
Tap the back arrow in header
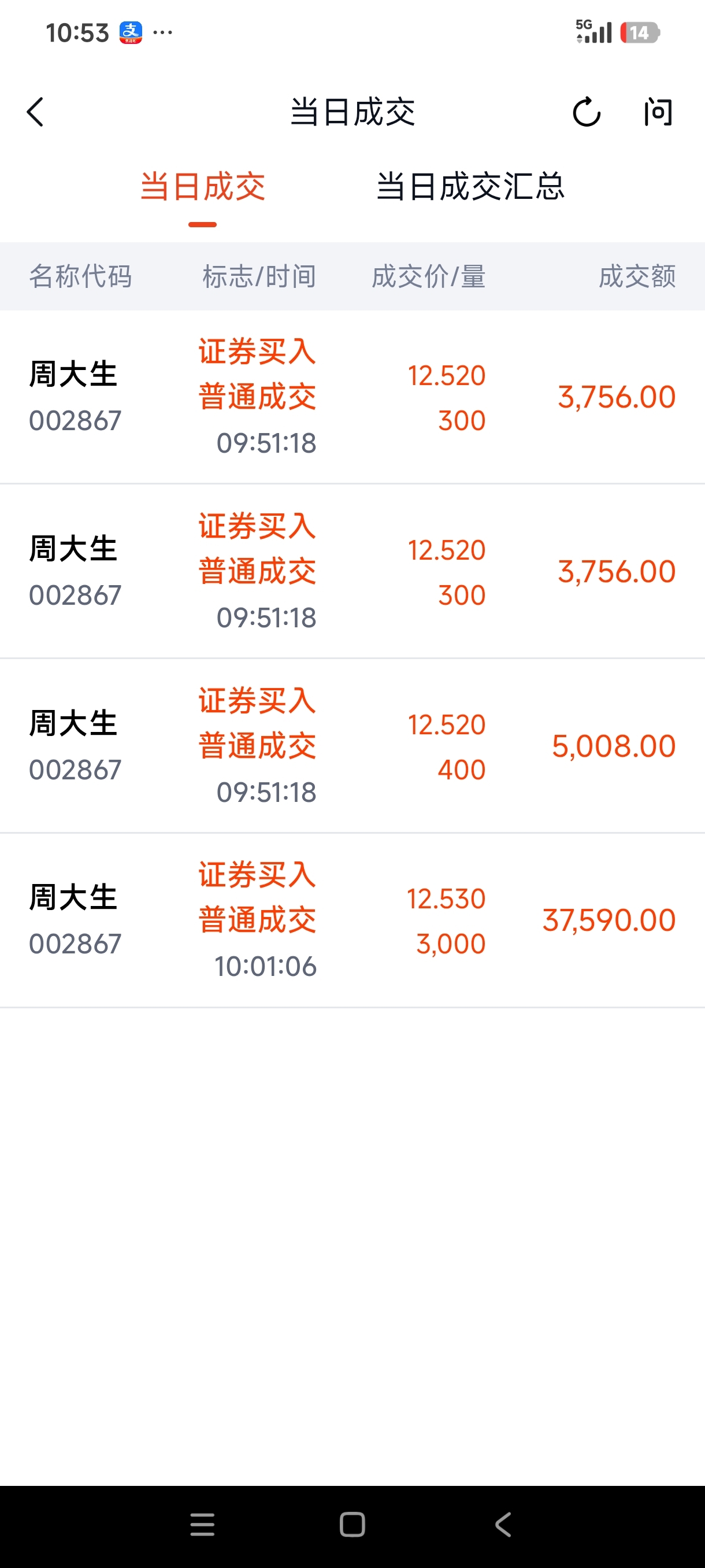click(35, 112)
